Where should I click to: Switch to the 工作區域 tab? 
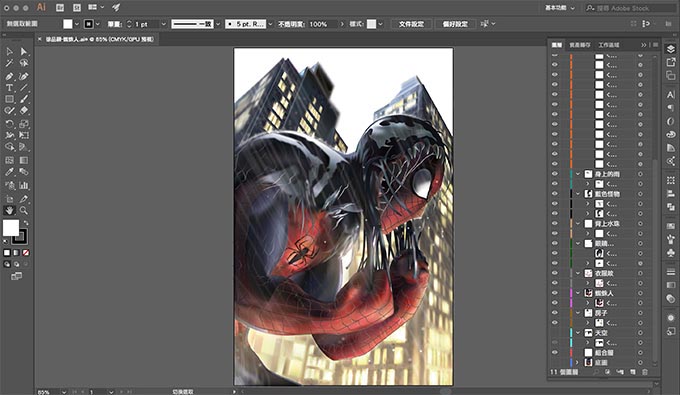608,45
